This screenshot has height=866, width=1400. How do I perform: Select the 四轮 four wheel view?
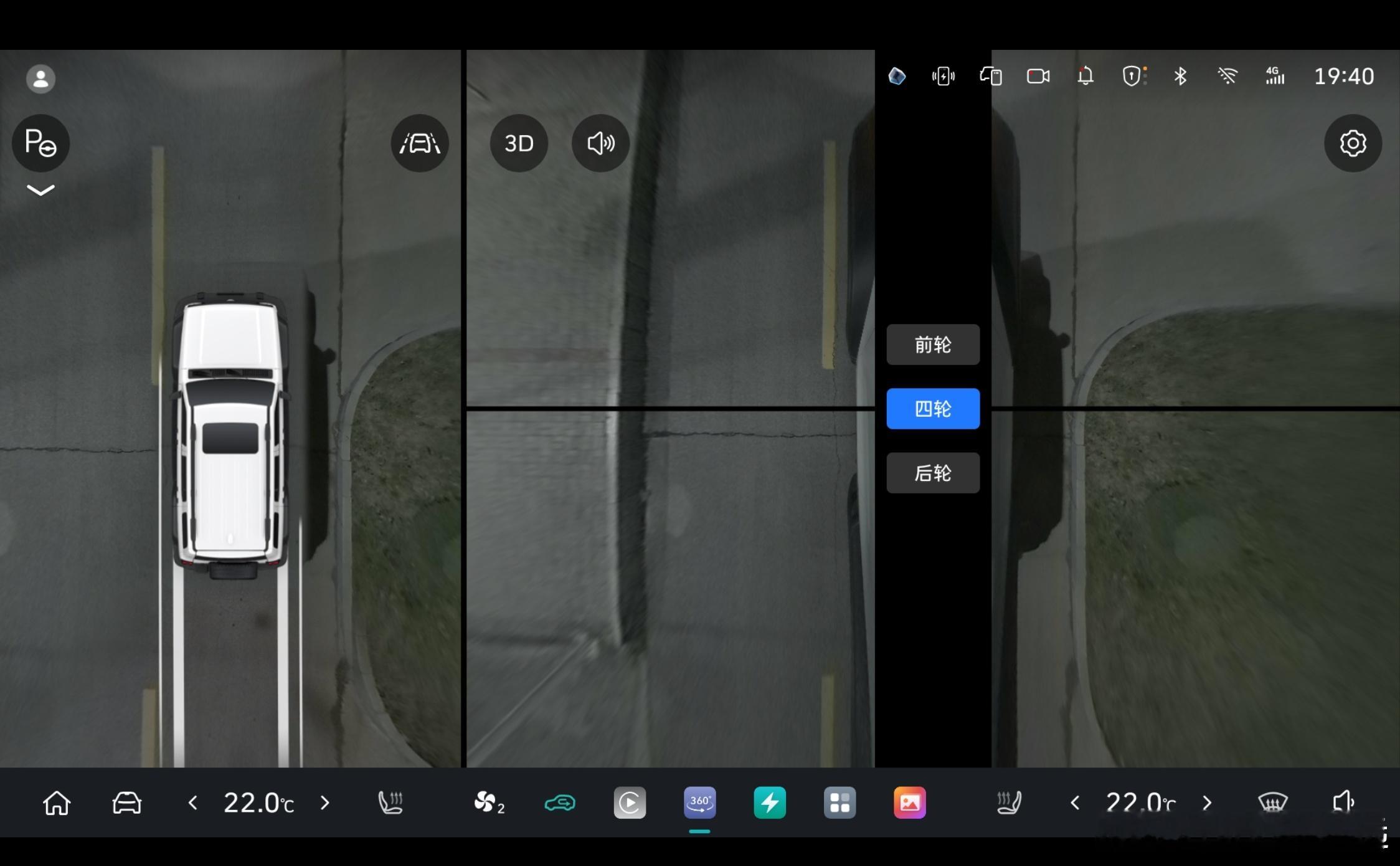pos(932,409)
